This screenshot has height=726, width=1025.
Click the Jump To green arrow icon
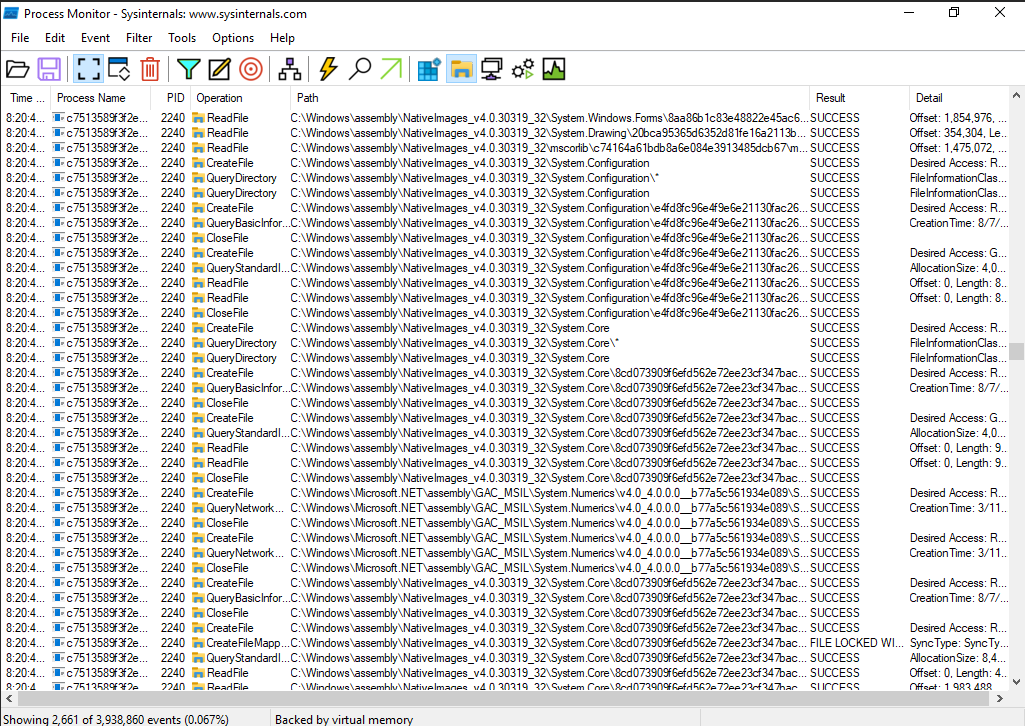pyautogui.click(x=391, y=69)
